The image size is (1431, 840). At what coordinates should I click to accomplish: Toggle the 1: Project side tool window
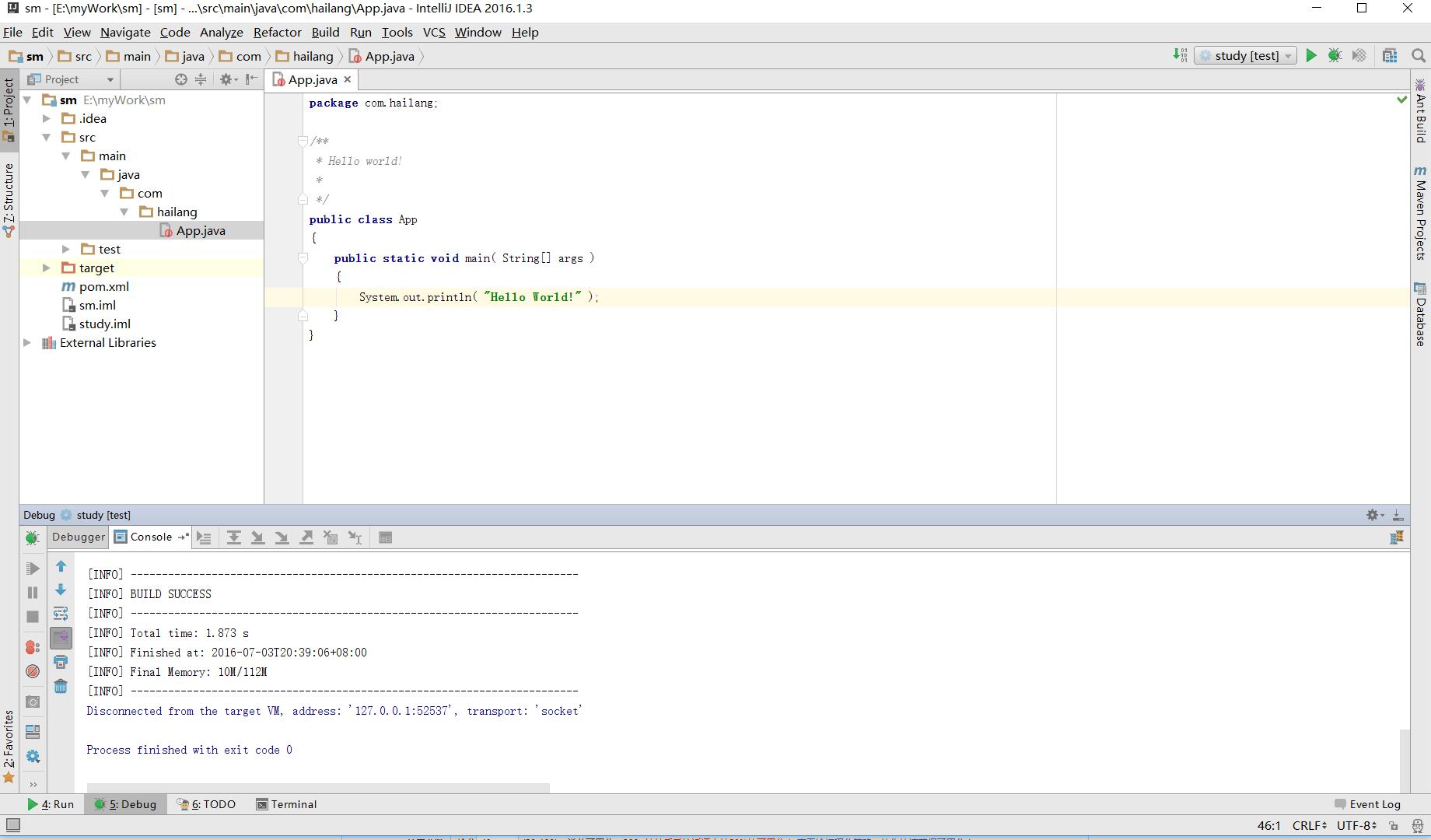pos(9,109)
